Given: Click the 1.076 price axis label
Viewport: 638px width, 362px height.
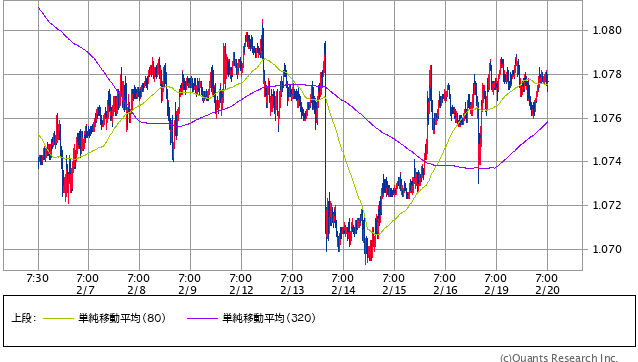Looking at the screenshot, I should (x=607, y=118).
